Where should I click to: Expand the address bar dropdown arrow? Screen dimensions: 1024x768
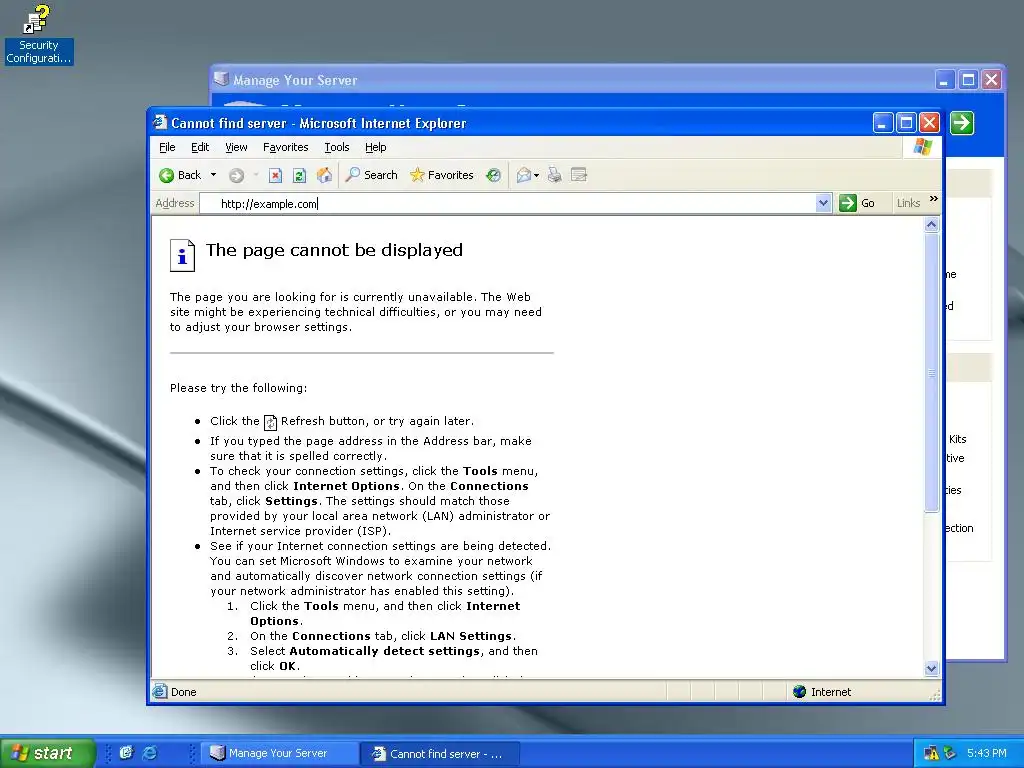tap(824, 203)
